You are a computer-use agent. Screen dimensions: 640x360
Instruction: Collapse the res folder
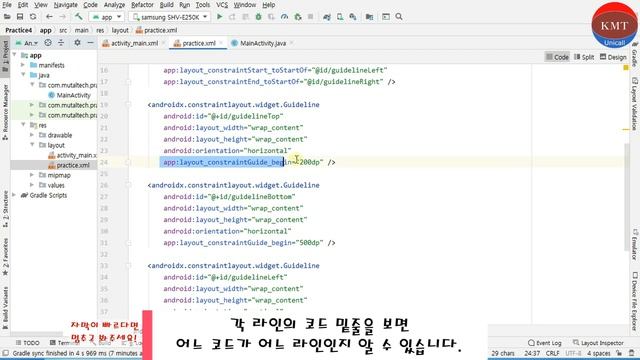(x=23, y=125)
